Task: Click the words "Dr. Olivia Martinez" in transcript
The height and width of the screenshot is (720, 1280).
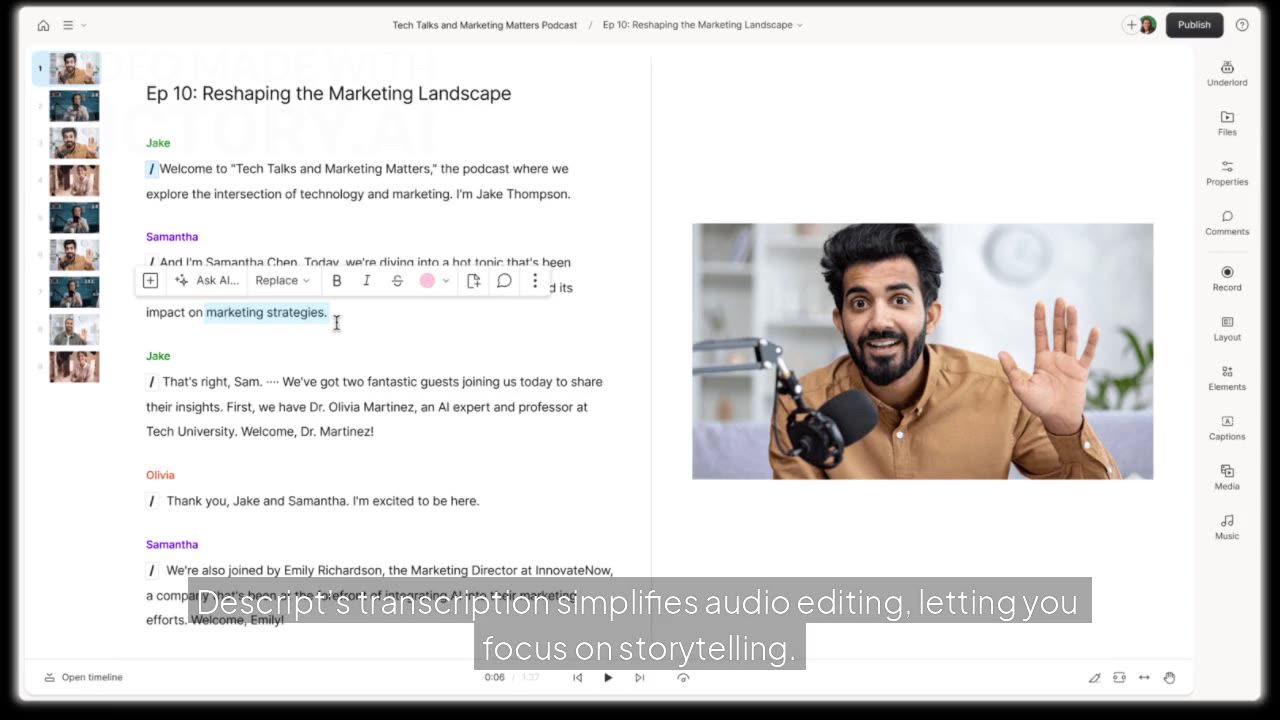Action: 363,407
